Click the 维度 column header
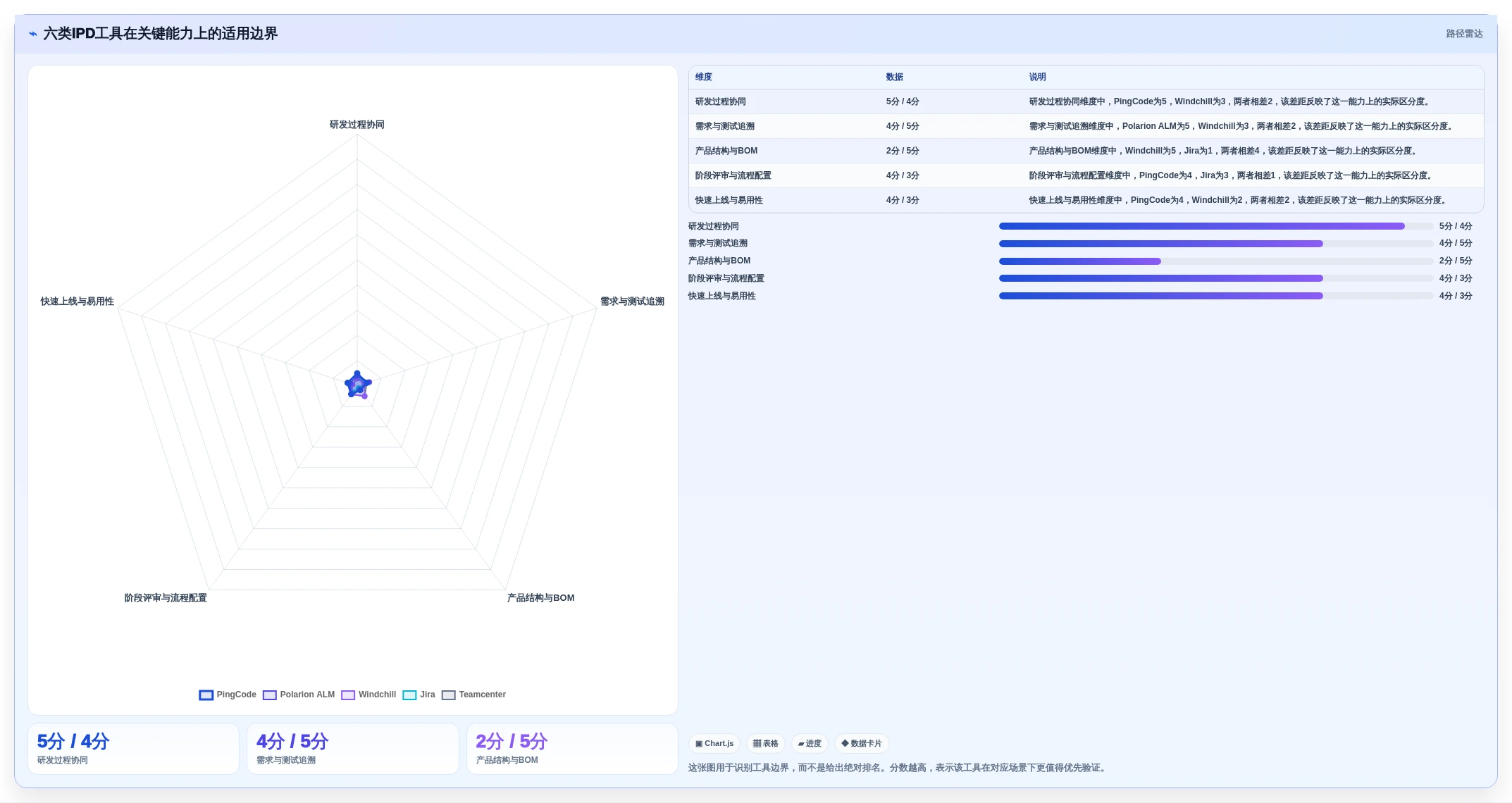 (704, 77)
